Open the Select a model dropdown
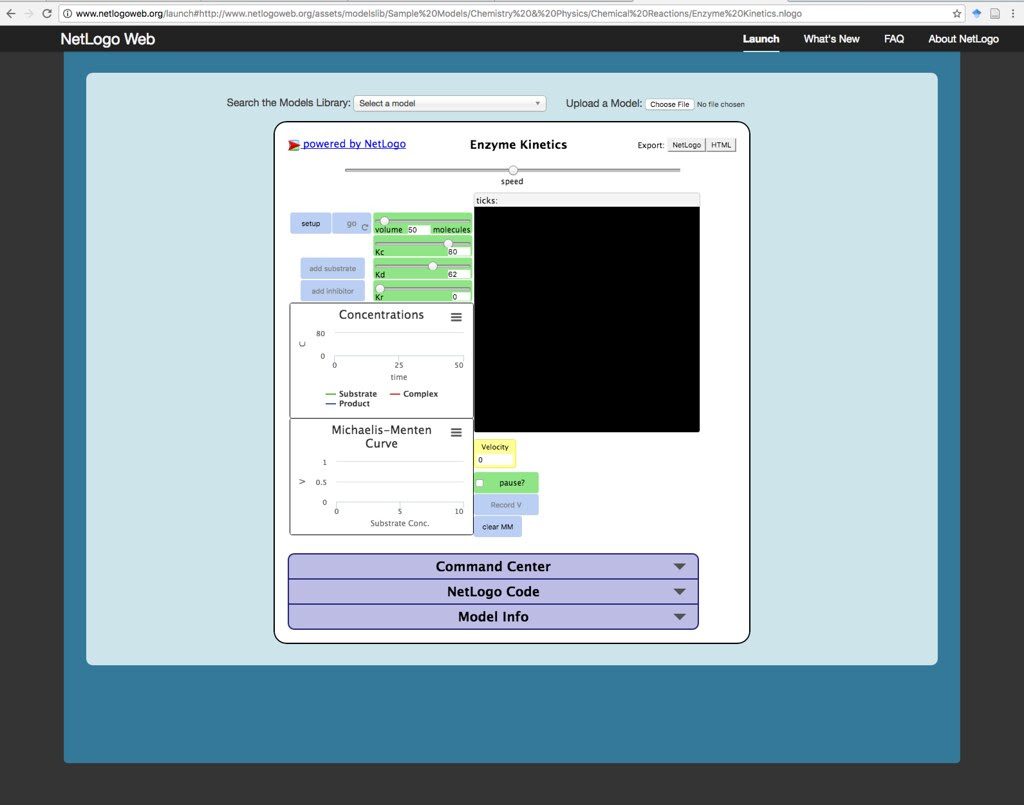Viewport: 1024px width, 805px height. [x=449, y=104]
